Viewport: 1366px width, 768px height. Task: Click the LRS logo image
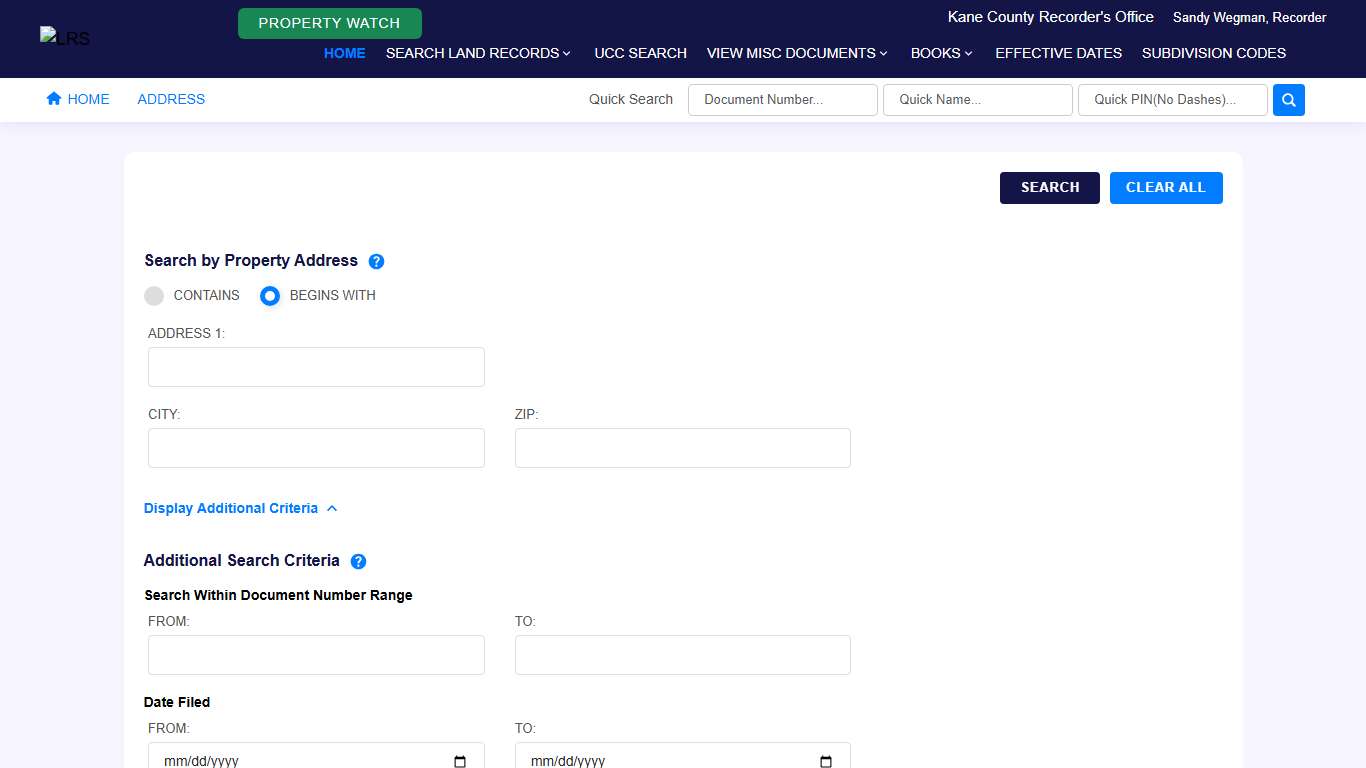coord(65,38)
